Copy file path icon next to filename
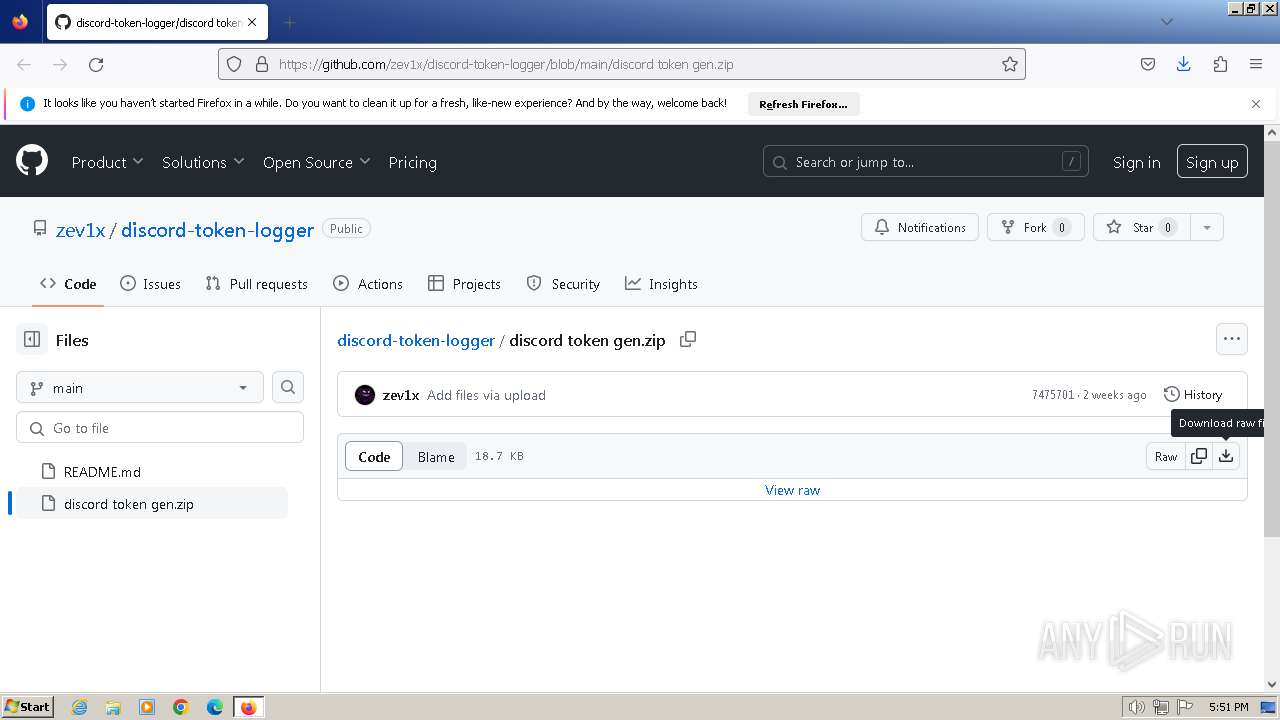This screenshot has width=1280, height=720. click(688, 340)
